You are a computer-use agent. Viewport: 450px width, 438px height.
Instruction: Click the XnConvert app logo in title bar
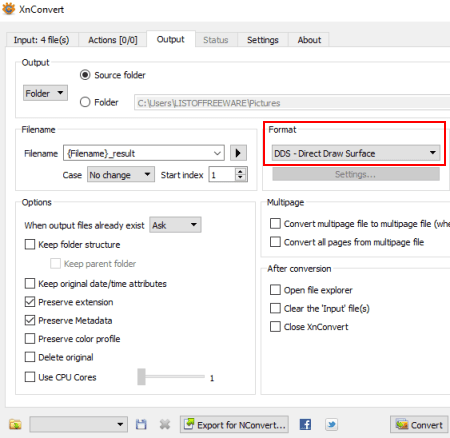point(9,9)
